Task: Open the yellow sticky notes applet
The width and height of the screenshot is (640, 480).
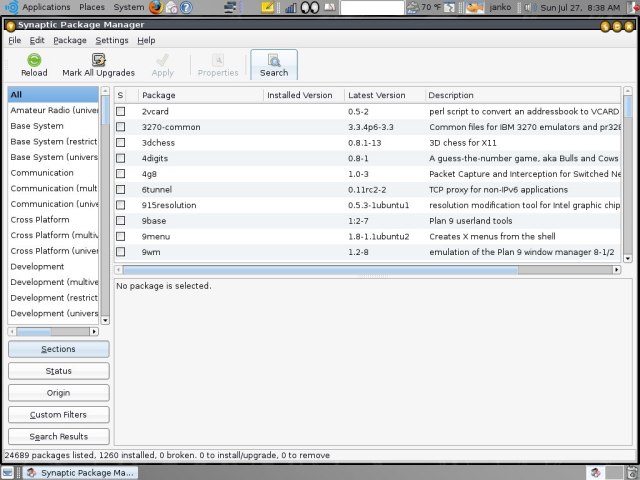Action: [268, 7]
